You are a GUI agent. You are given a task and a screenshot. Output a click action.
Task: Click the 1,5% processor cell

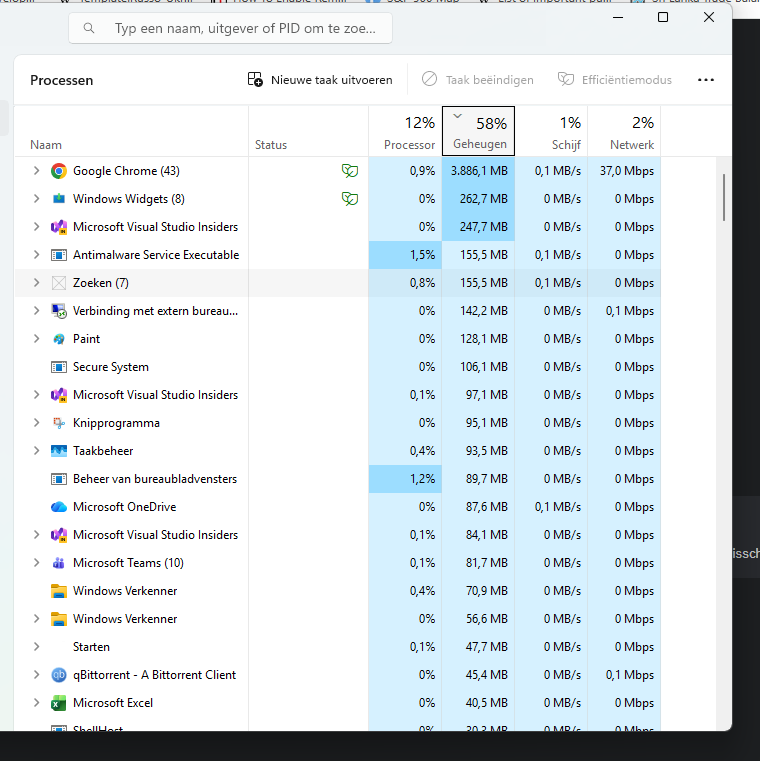click(405, 255)
